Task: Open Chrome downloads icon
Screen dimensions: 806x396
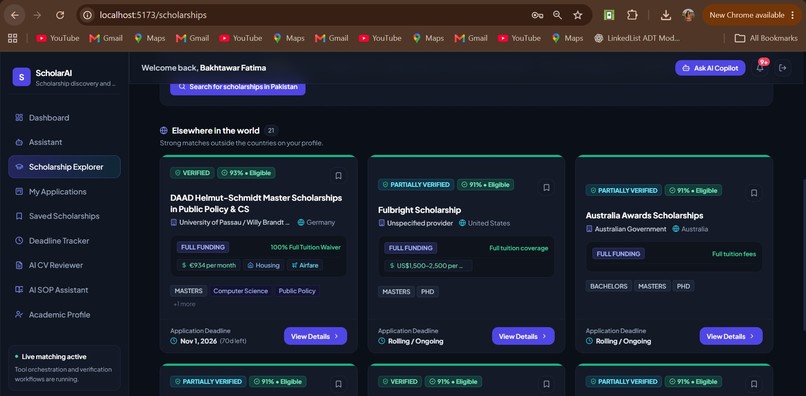Action: [666, 15]
